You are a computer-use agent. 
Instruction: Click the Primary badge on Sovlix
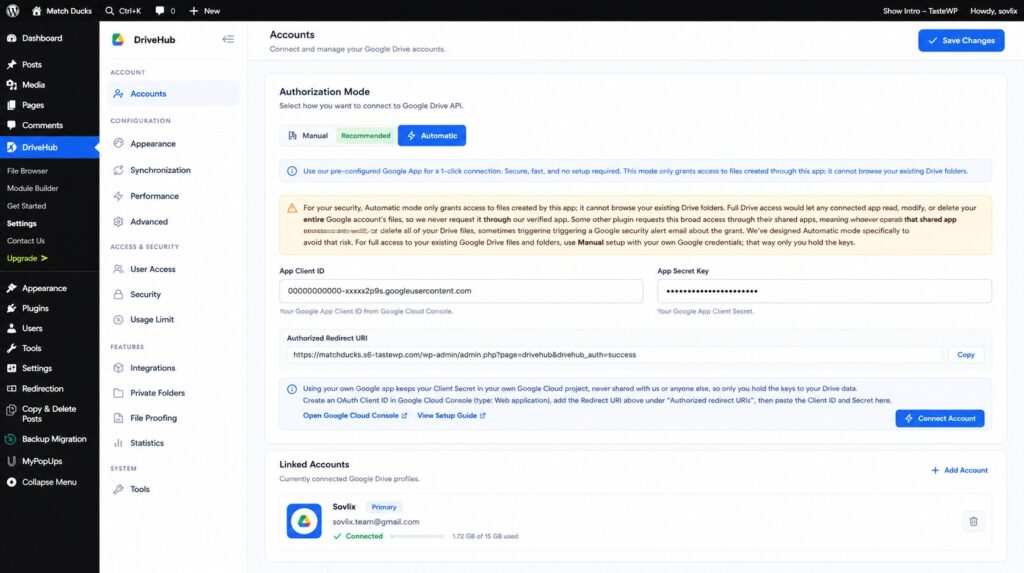coord(383,507)
